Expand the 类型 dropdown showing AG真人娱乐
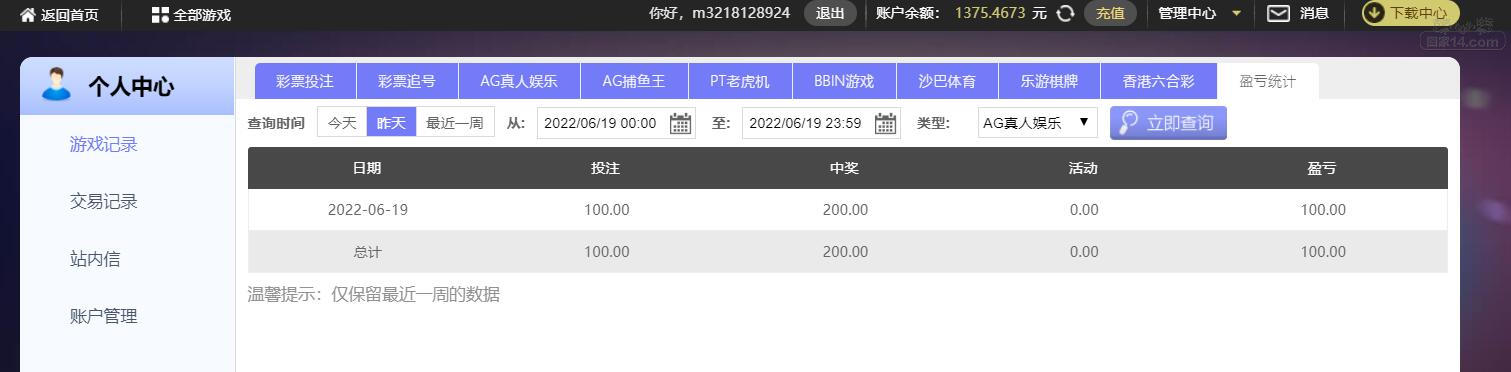Viewport: 1511px width, 372px height. point(1037,122)
